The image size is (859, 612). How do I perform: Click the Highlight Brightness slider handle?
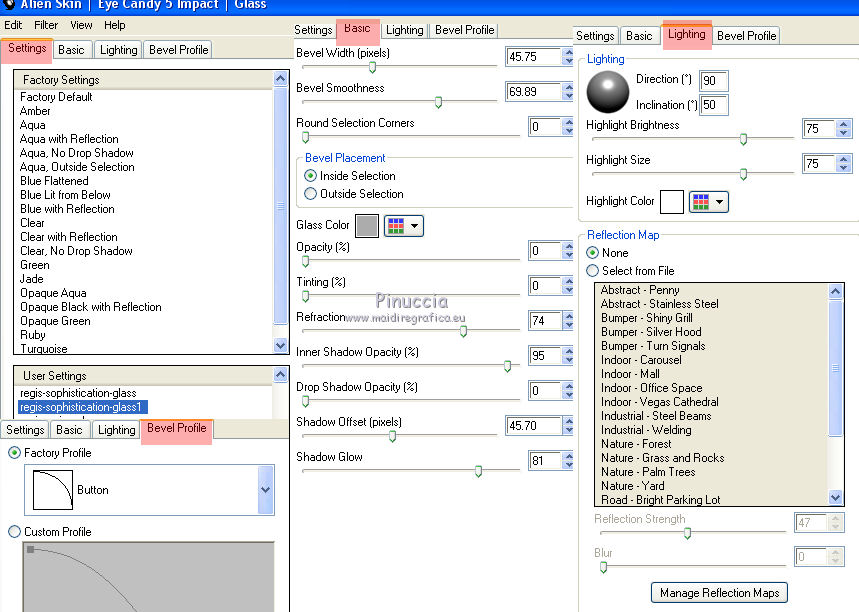click(x=743, y=139)
